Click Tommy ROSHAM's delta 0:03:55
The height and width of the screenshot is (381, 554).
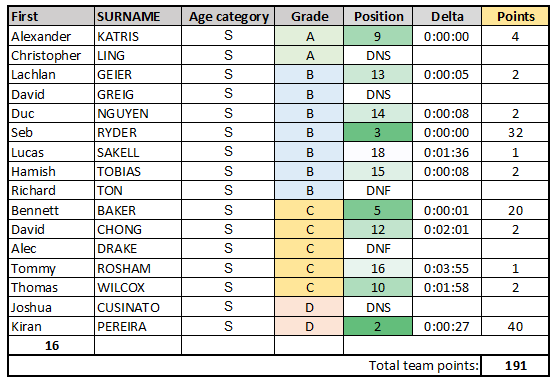[447, 268]
